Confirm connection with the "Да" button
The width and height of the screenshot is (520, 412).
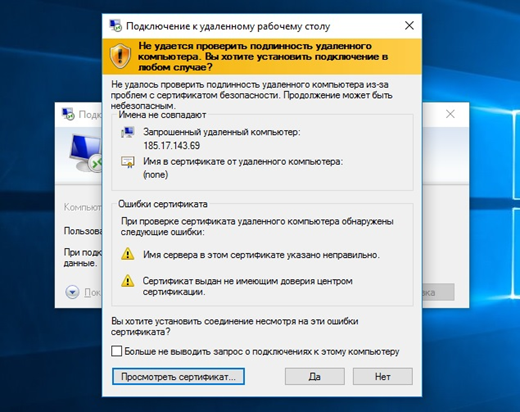pos(315,376)
